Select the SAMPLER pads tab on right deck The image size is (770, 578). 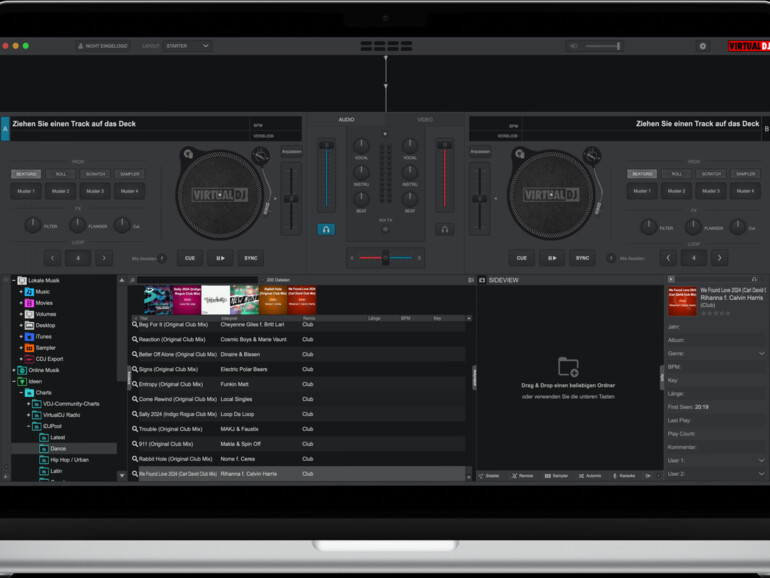[x=744, y=174]
